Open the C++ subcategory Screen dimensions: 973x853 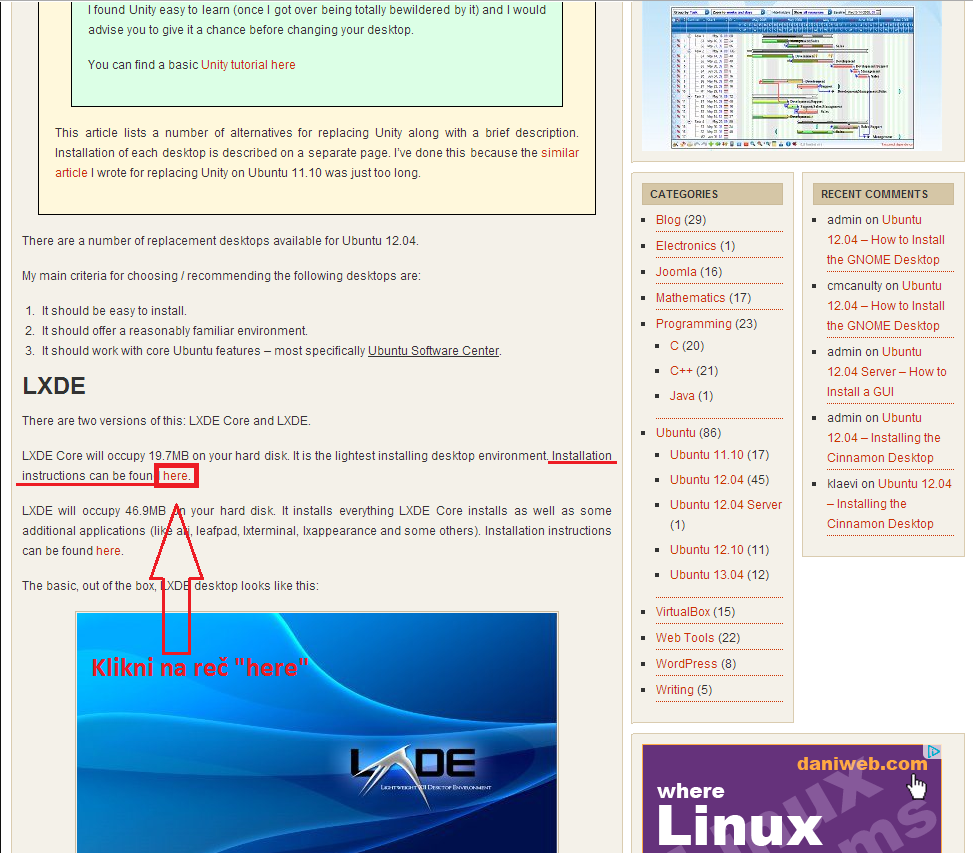(x=681, y=371)
